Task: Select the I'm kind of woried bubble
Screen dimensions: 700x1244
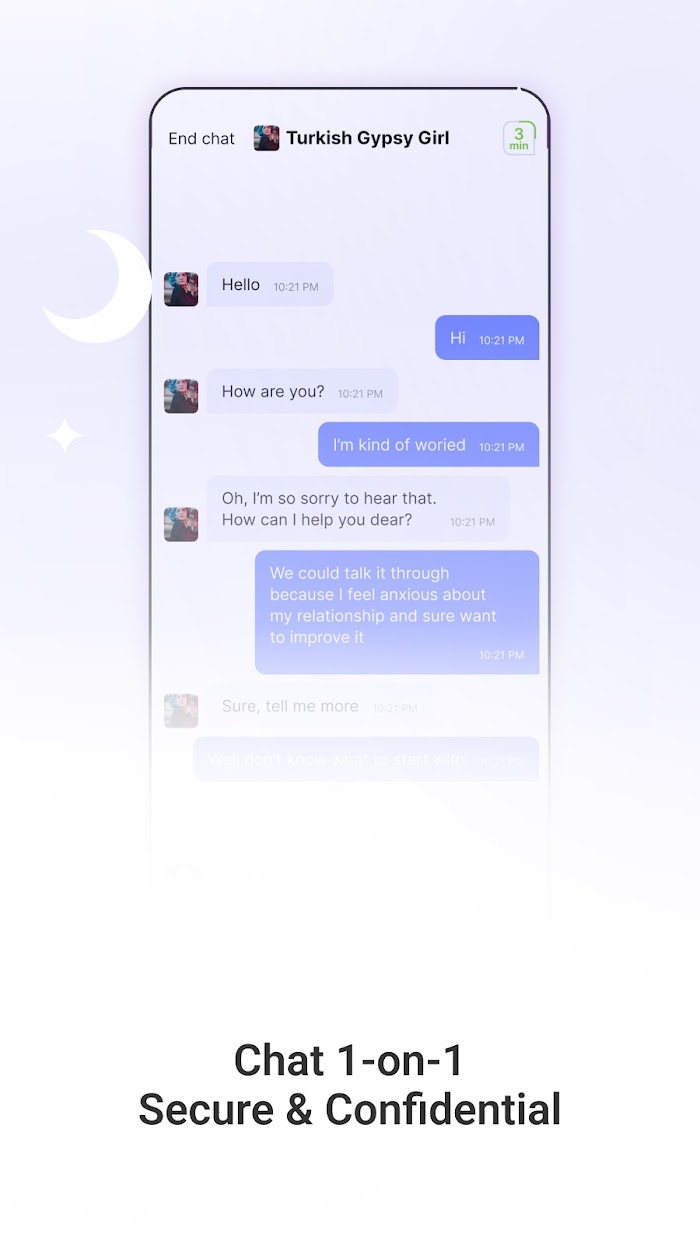Action: (x=428, y=445)
